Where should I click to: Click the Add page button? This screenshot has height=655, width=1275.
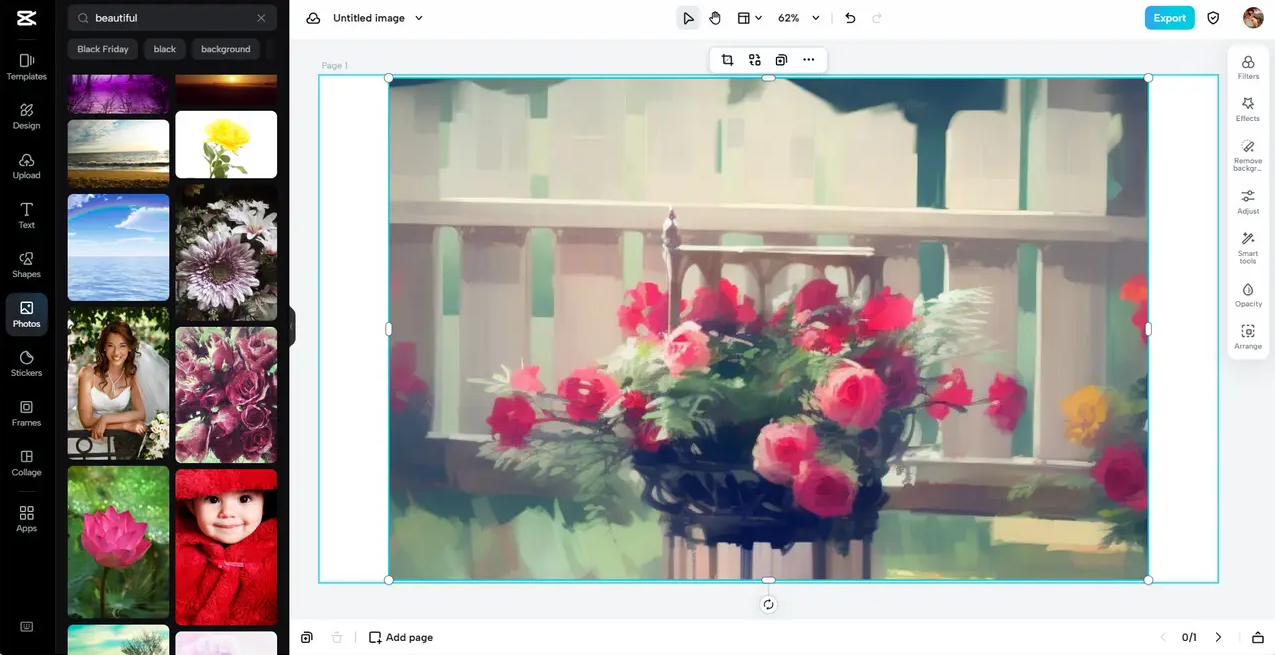pyautogui.click(x=401, y=637)
